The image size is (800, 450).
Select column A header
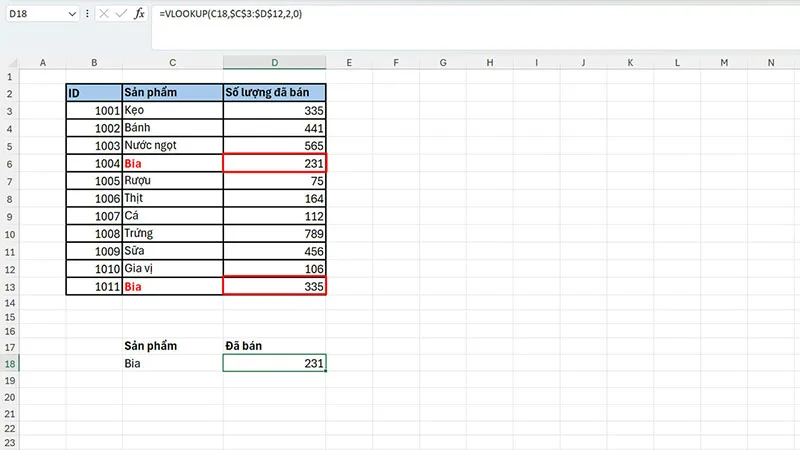click(x=43, y=63)
